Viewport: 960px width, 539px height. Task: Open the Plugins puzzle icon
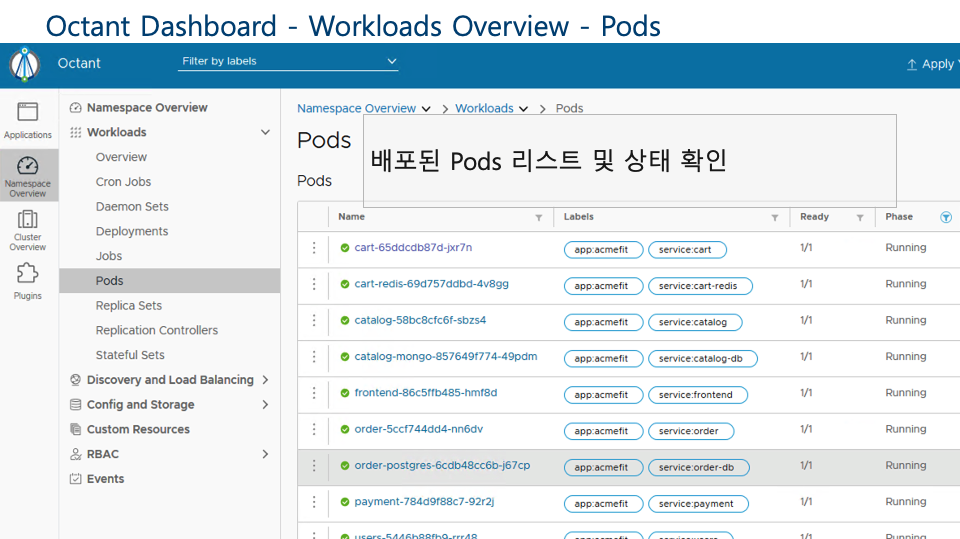28,273
